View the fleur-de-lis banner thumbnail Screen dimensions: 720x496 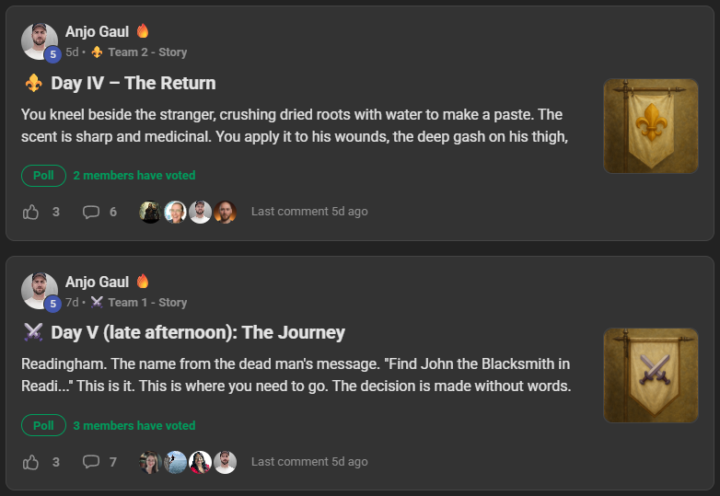coord(650,126)
